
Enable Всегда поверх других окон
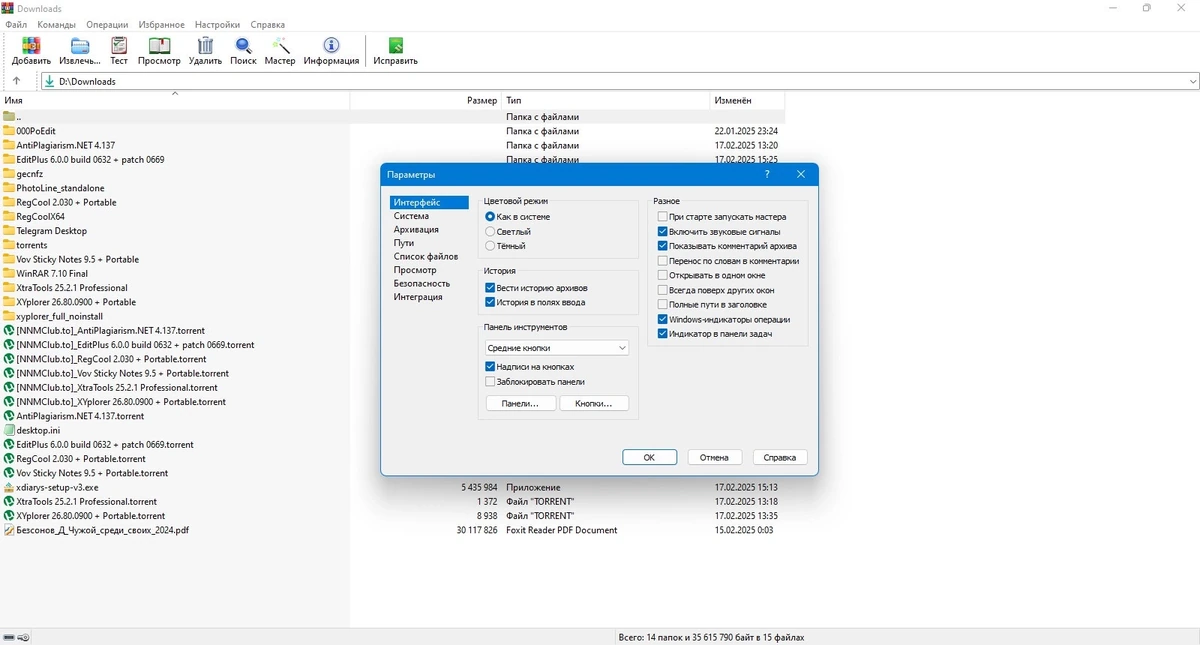tap(662, 290)
